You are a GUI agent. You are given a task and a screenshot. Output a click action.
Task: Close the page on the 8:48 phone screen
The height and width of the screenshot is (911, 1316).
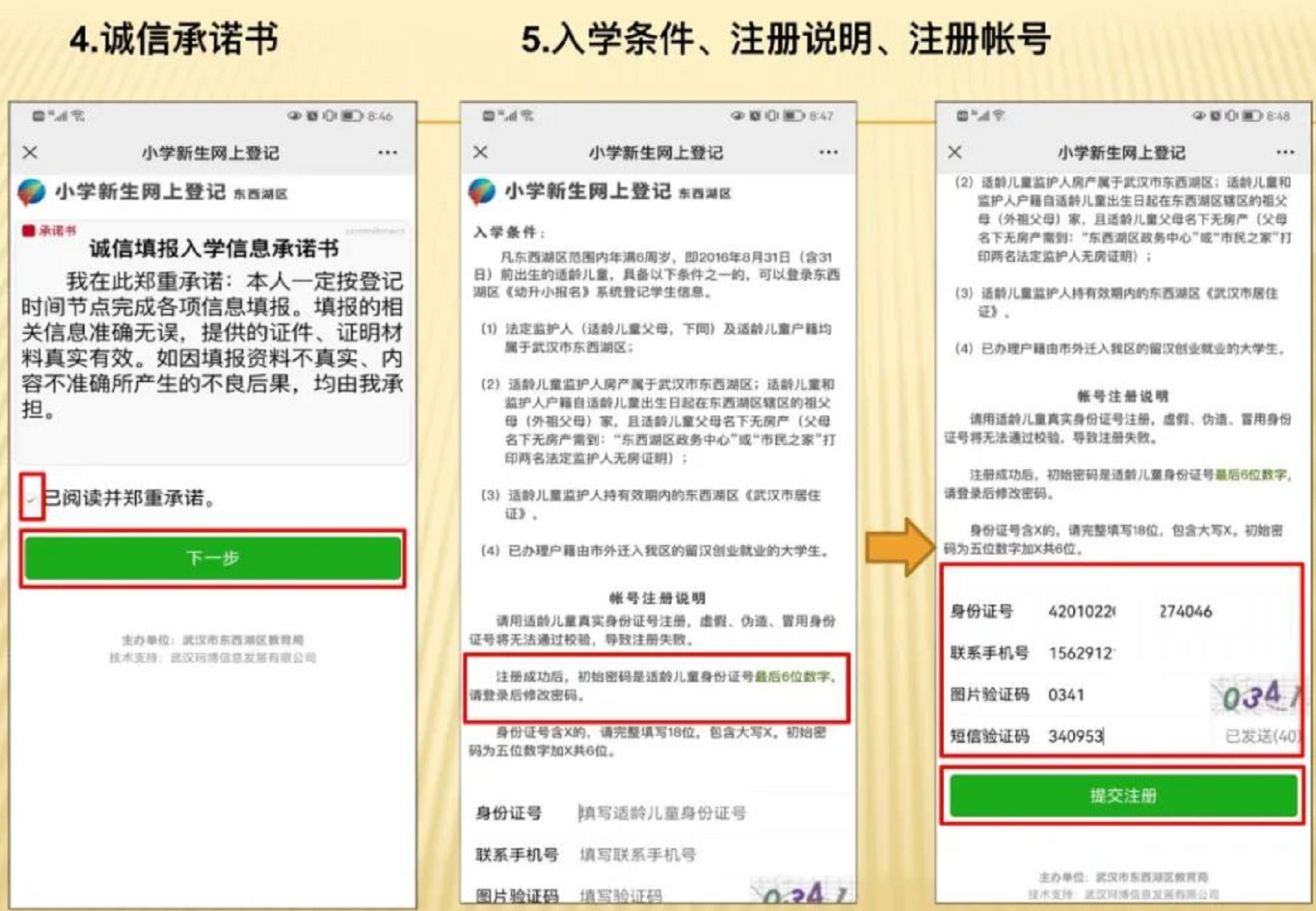[x=955, y=152]
